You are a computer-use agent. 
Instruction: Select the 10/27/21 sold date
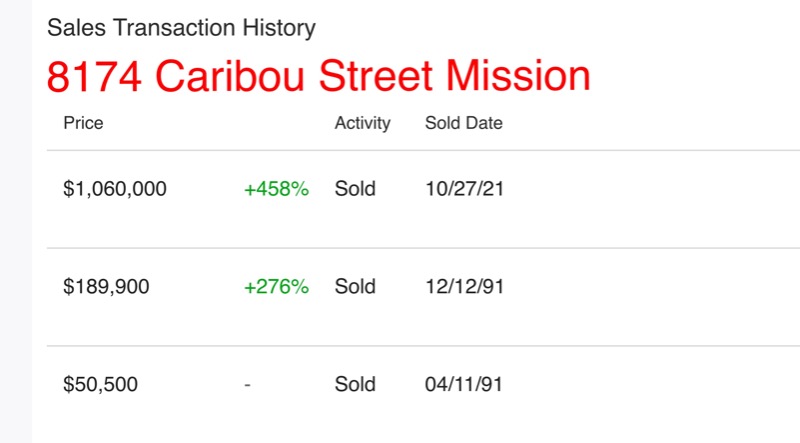tap(463, 189)
